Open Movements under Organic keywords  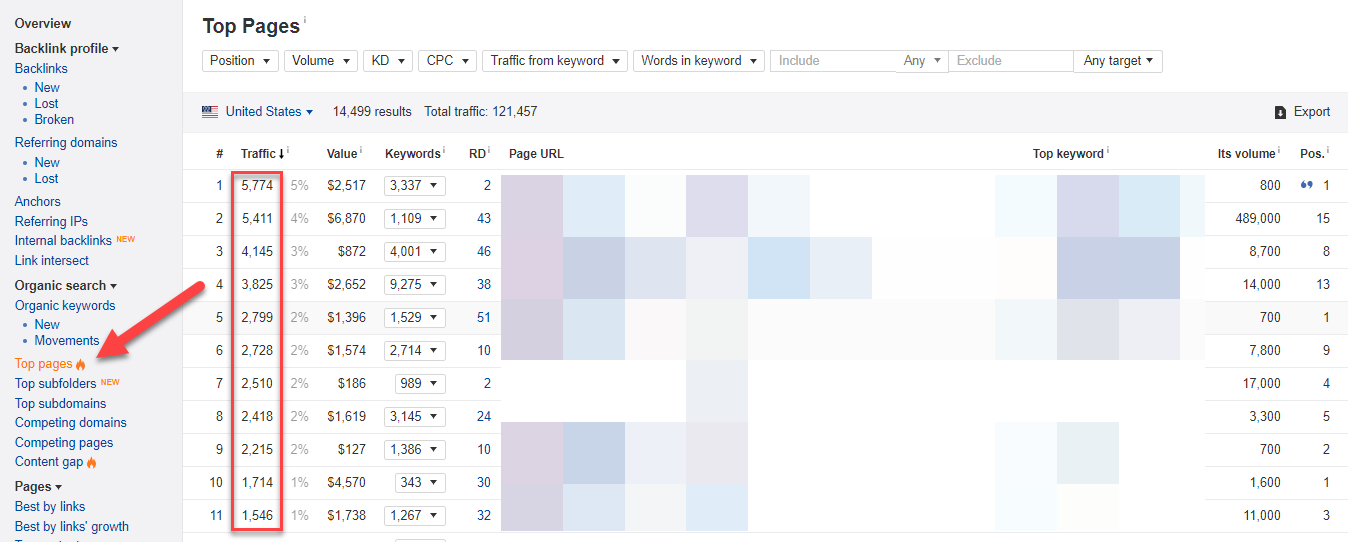point(67,341)
